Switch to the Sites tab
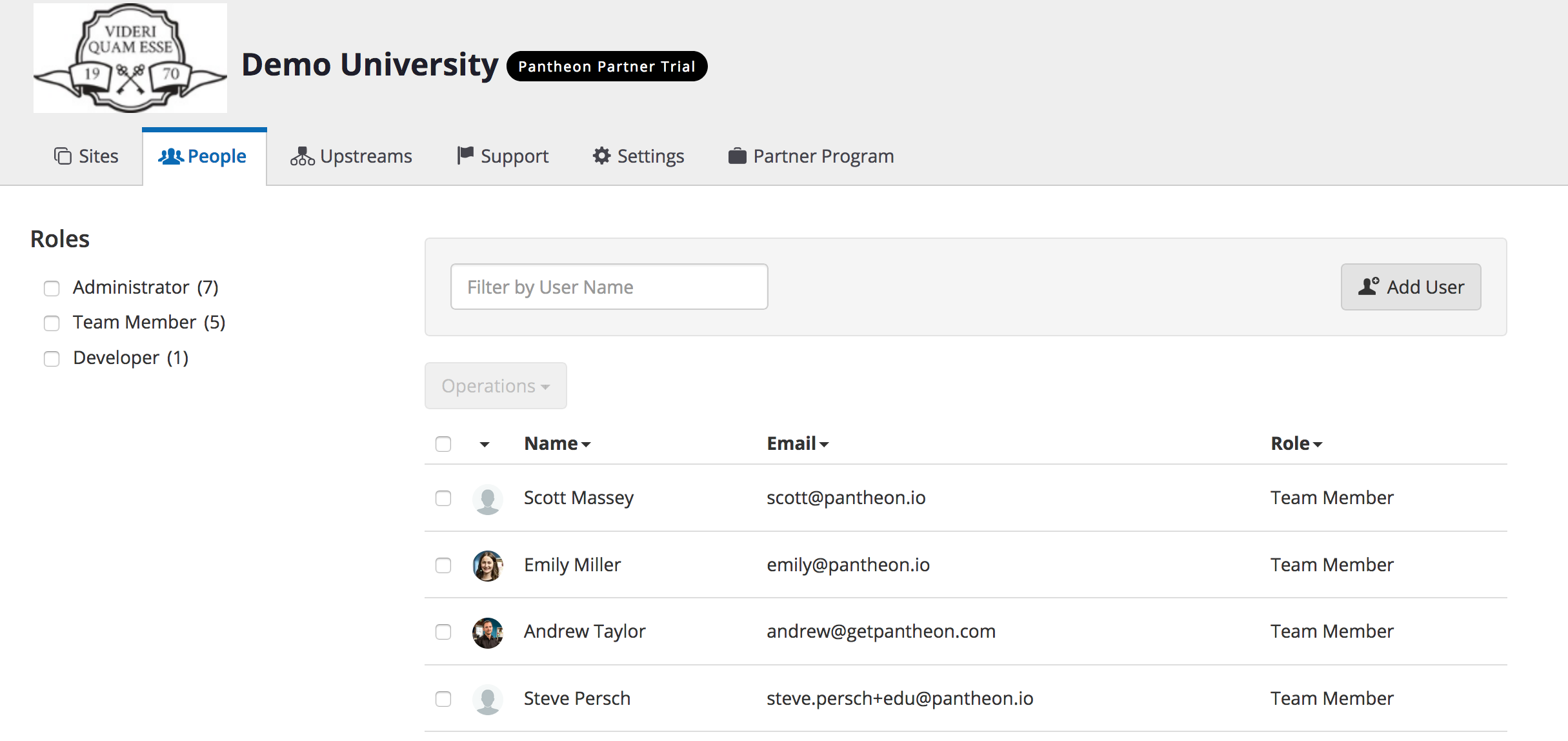This screenshot has height=741, width=1568. (86, 156)
